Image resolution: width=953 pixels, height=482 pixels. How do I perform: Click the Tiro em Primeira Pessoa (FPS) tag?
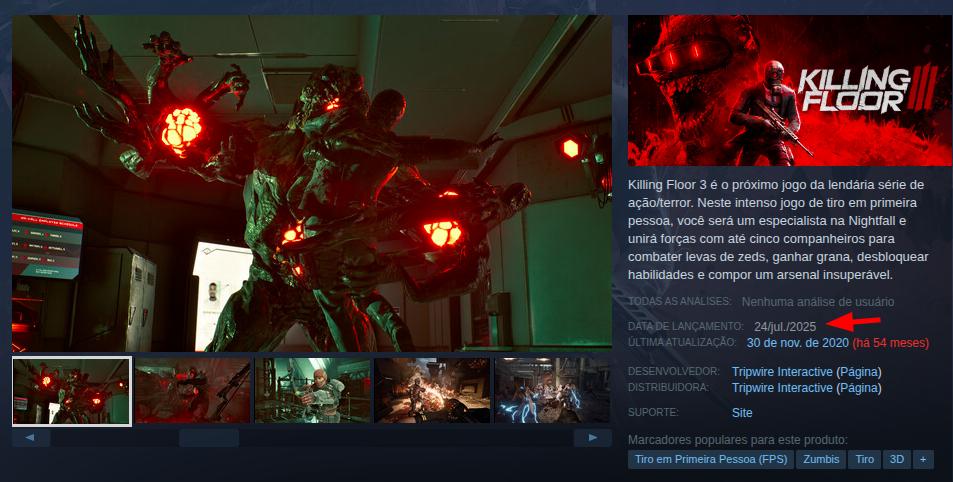pos(710,460)
